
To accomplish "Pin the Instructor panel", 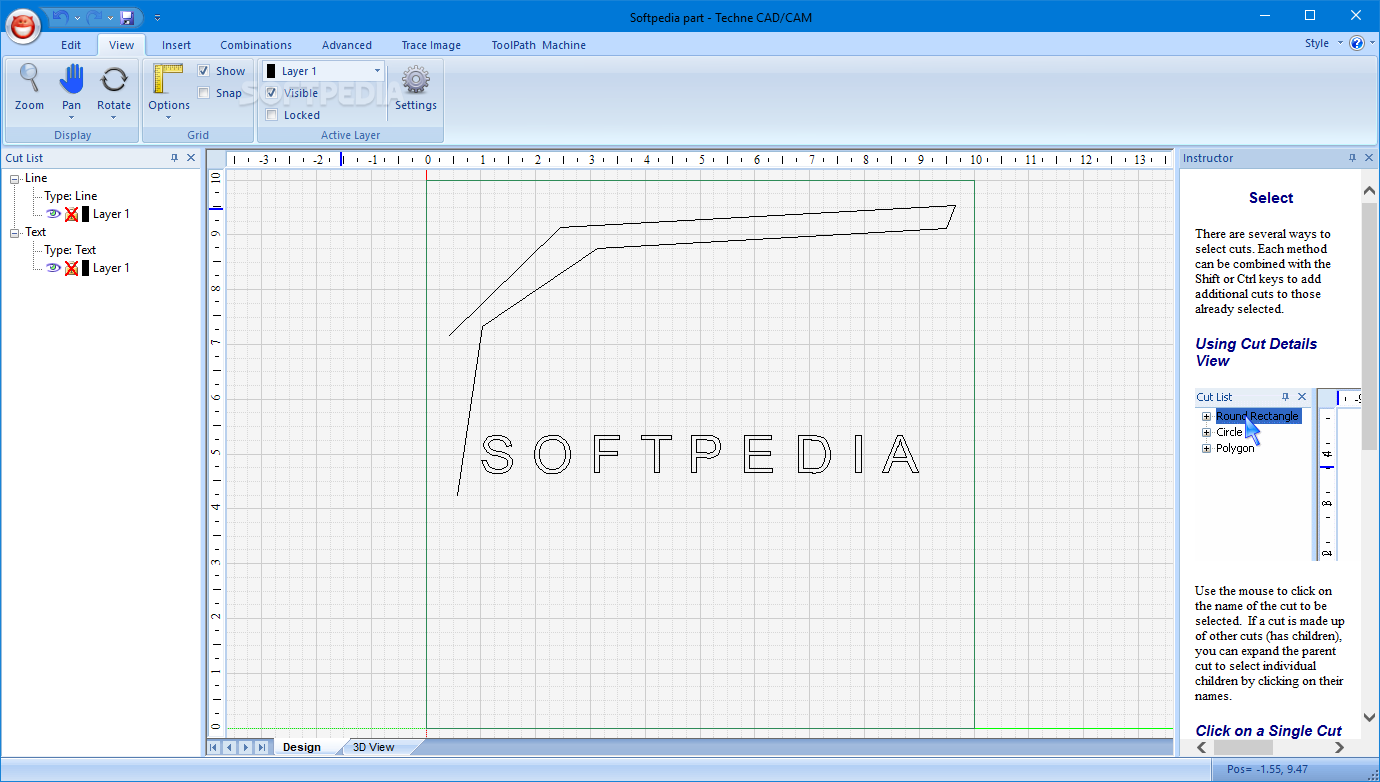I will (x=1352, y=158).
